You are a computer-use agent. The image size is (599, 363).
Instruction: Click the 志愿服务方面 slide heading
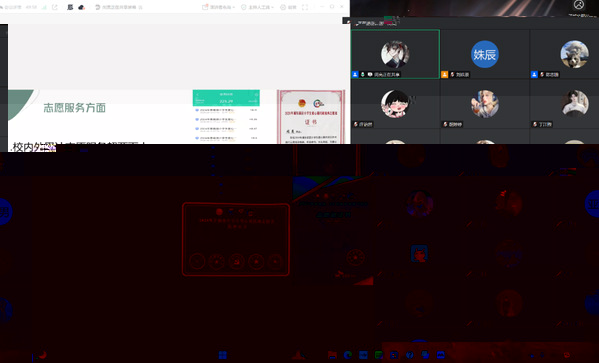pyautogui.click(x=74, y=108)
